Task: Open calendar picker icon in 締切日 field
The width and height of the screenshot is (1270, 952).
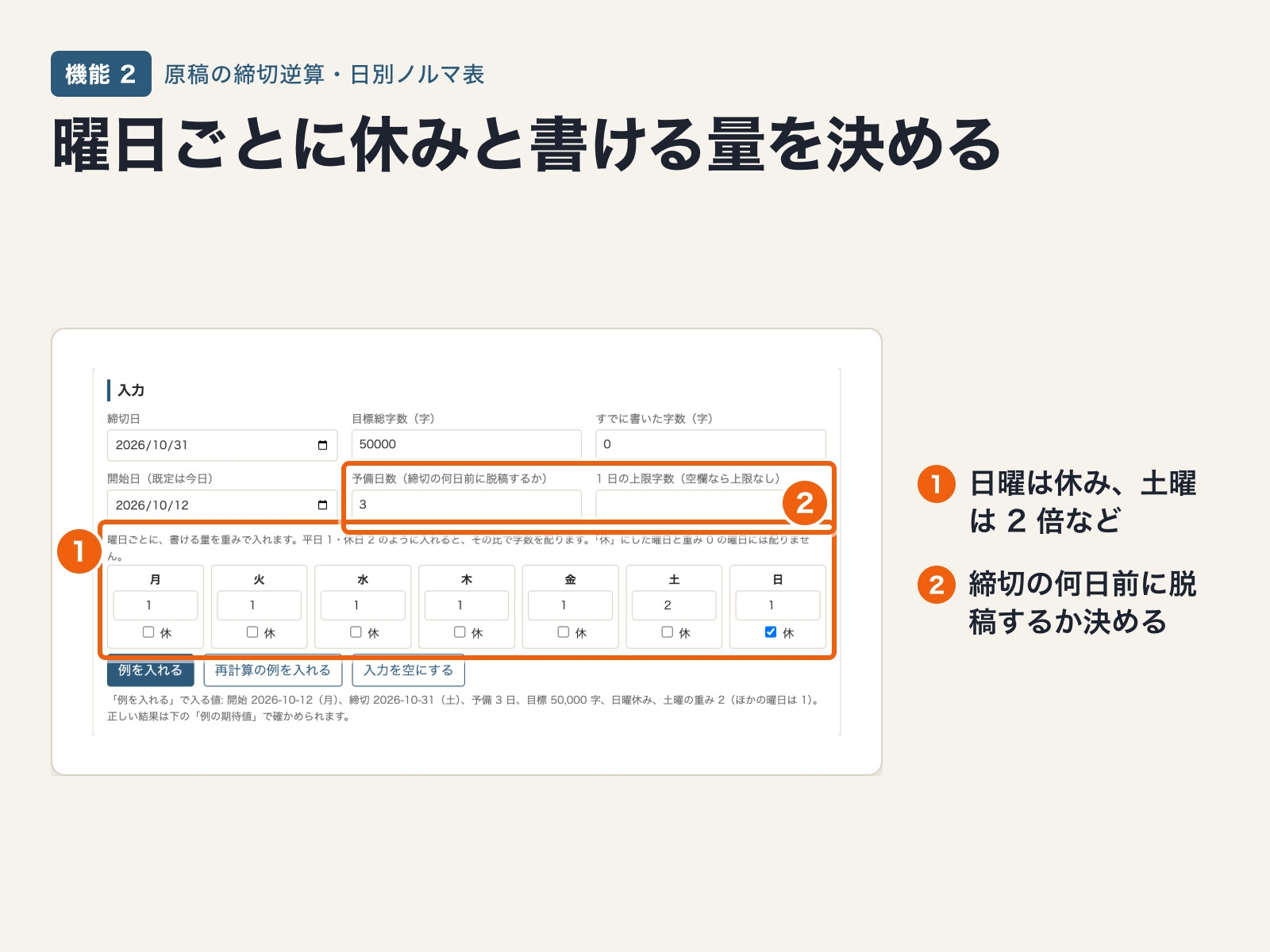Action: tap(322, 445)
